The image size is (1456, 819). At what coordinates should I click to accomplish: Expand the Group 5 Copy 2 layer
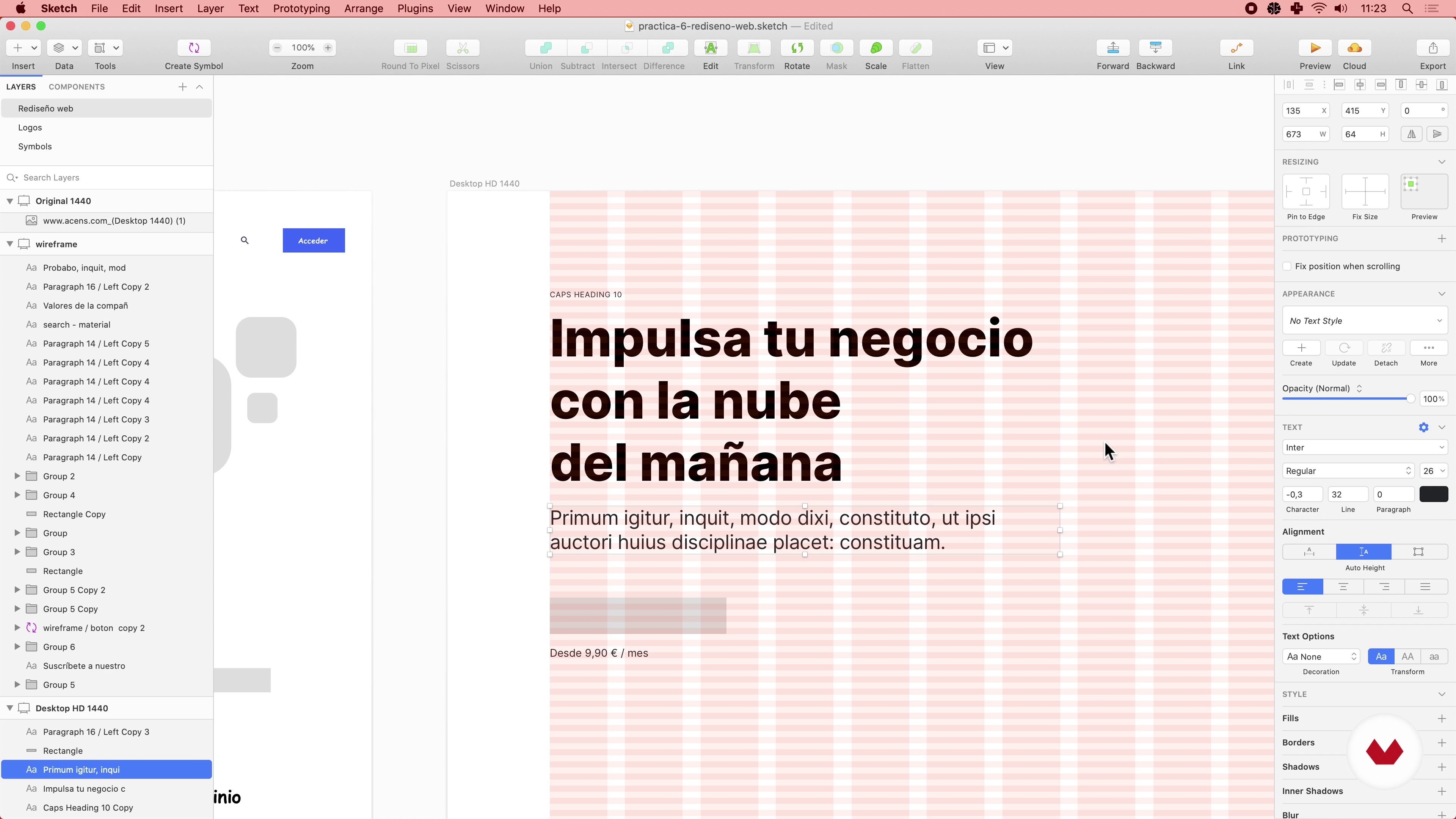click(x=17, y=590)
